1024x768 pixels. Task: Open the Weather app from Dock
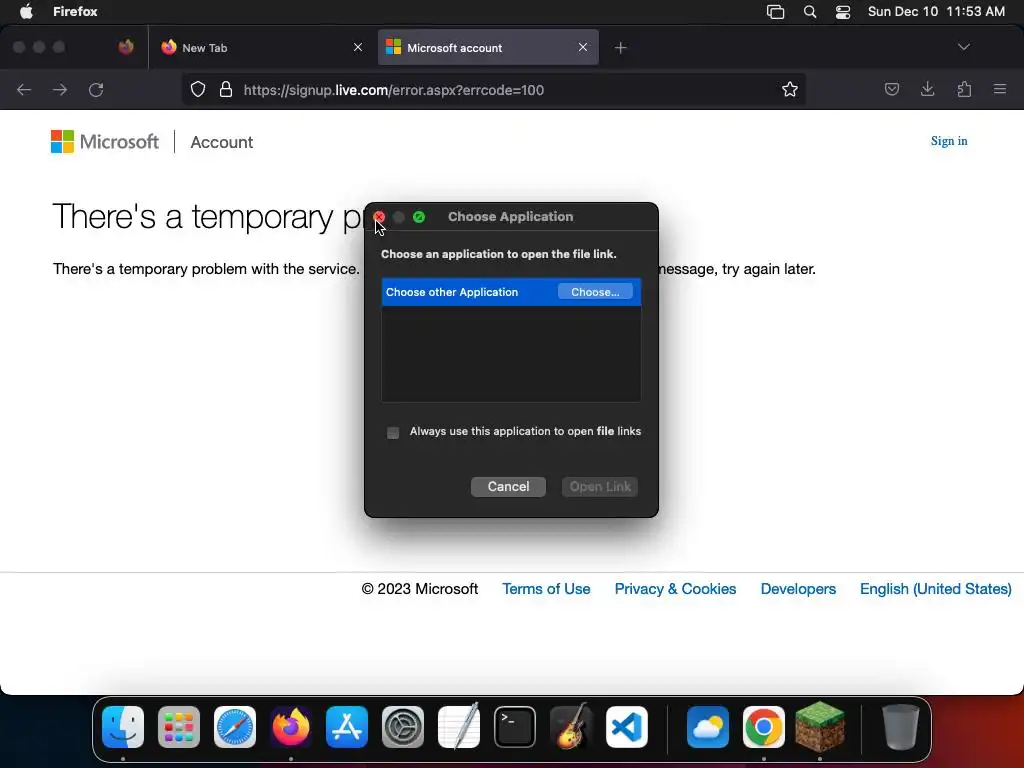pos(708,727)
